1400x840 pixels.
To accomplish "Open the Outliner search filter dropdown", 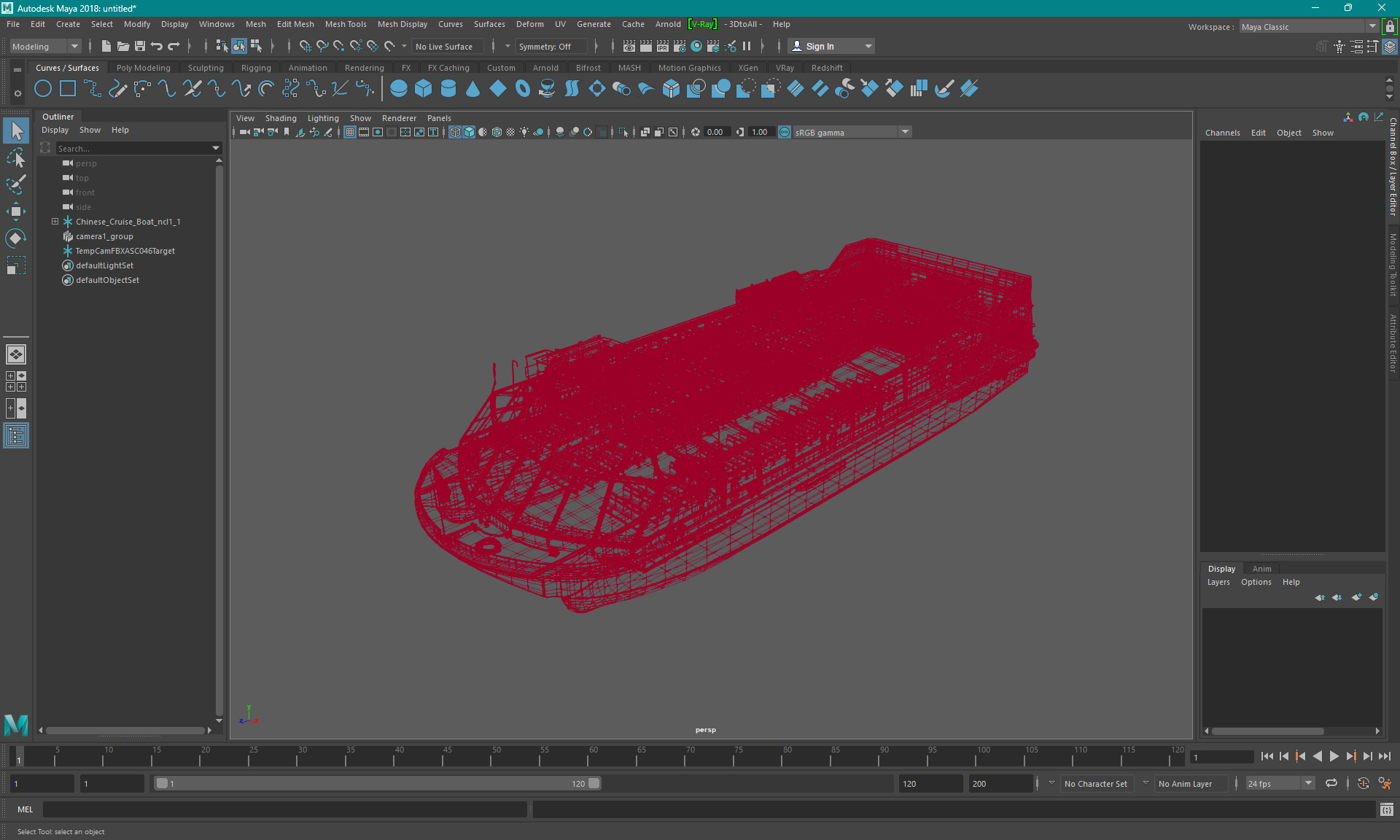I will click(216, 148).
